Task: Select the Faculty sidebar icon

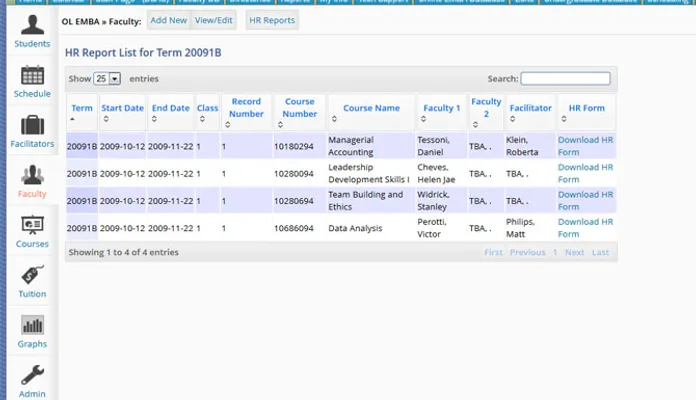Action: point(32,180)
